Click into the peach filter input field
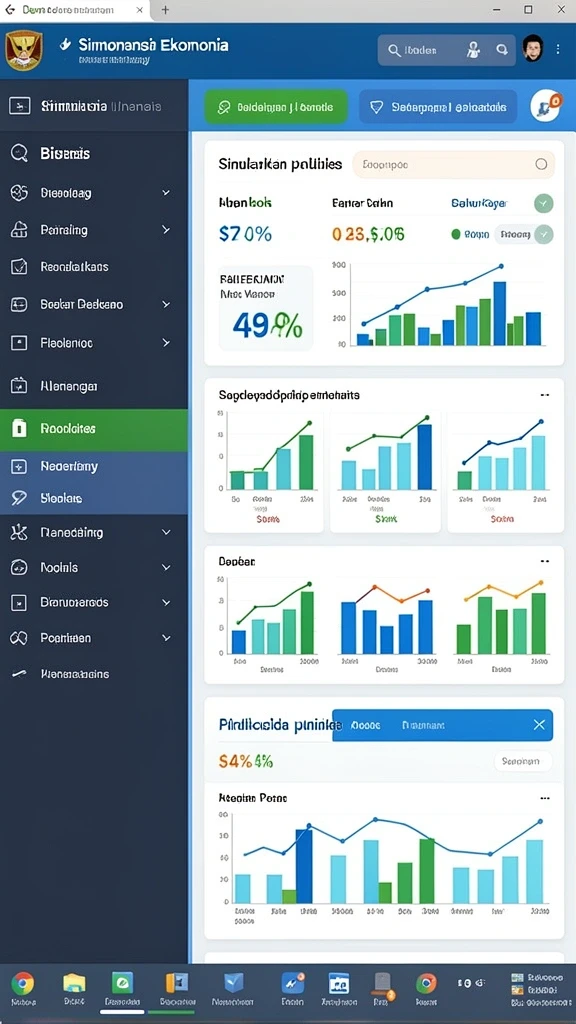Screen dimensions: 576x1024 pos(453,165)
